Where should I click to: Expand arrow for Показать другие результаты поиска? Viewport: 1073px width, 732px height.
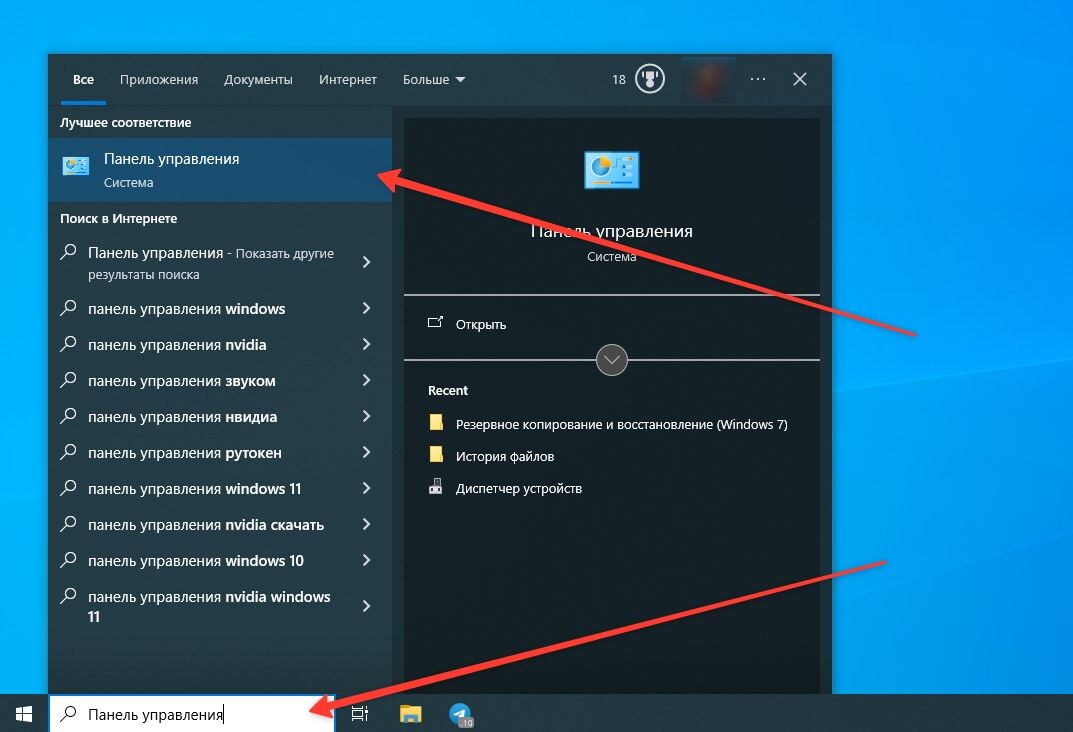click(366, 262)
